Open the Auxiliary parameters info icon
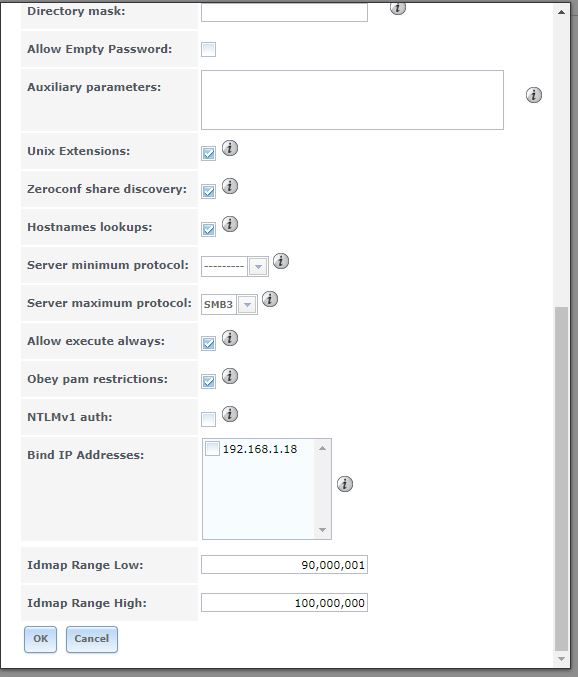The width and height of the screenshot is (578, 677). (x=534, y=95)
